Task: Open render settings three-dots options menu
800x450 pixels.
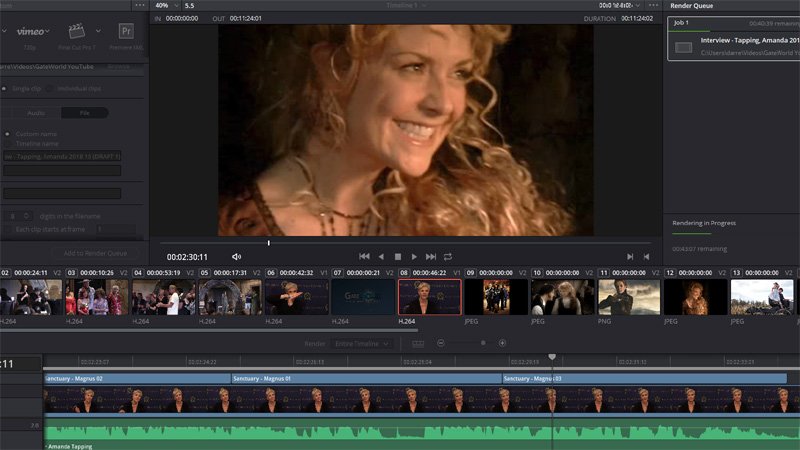Action: [x=140, y=5]
